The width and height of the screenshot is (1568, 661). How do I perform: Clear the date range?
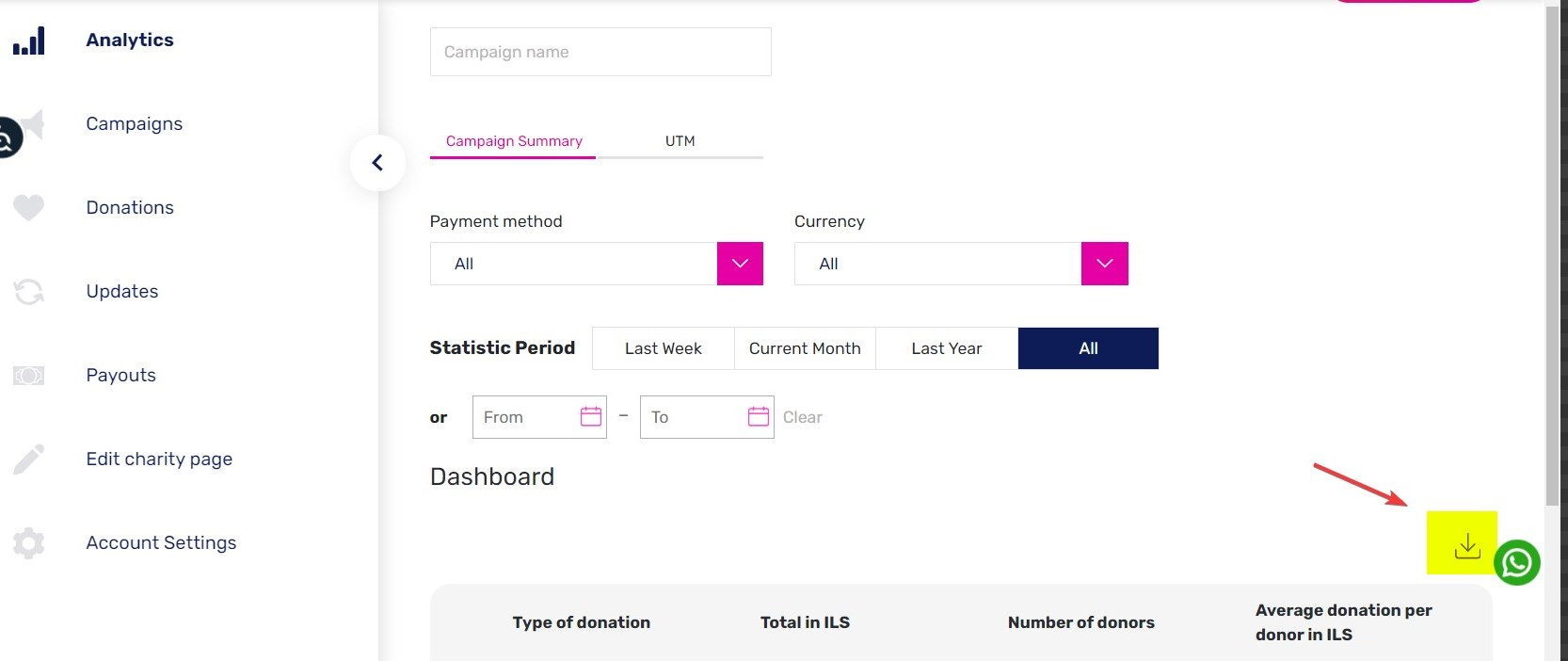tap(803, 417)
